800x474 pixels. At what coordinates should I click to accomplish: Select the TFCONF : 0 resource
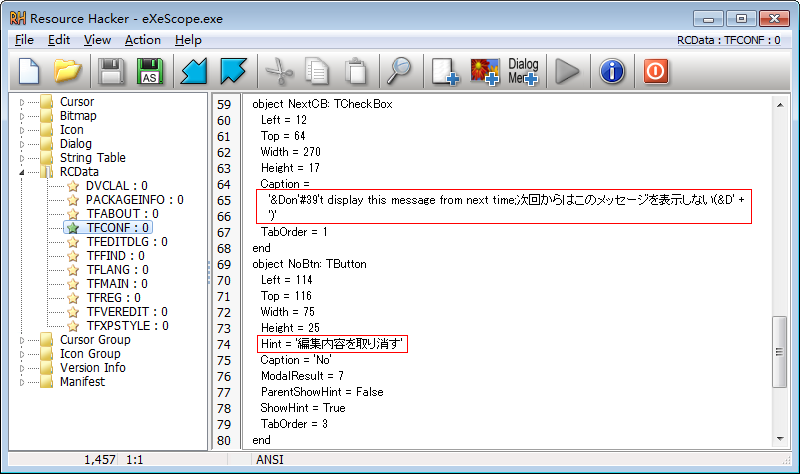117,228
